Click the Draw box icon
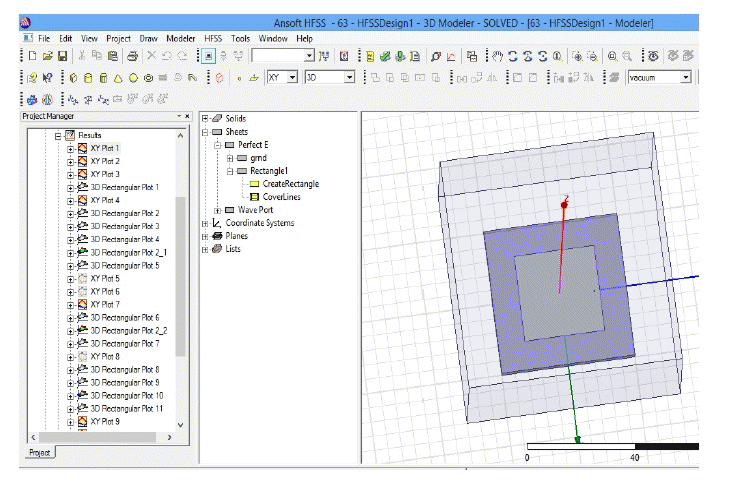 pos(74,77)
